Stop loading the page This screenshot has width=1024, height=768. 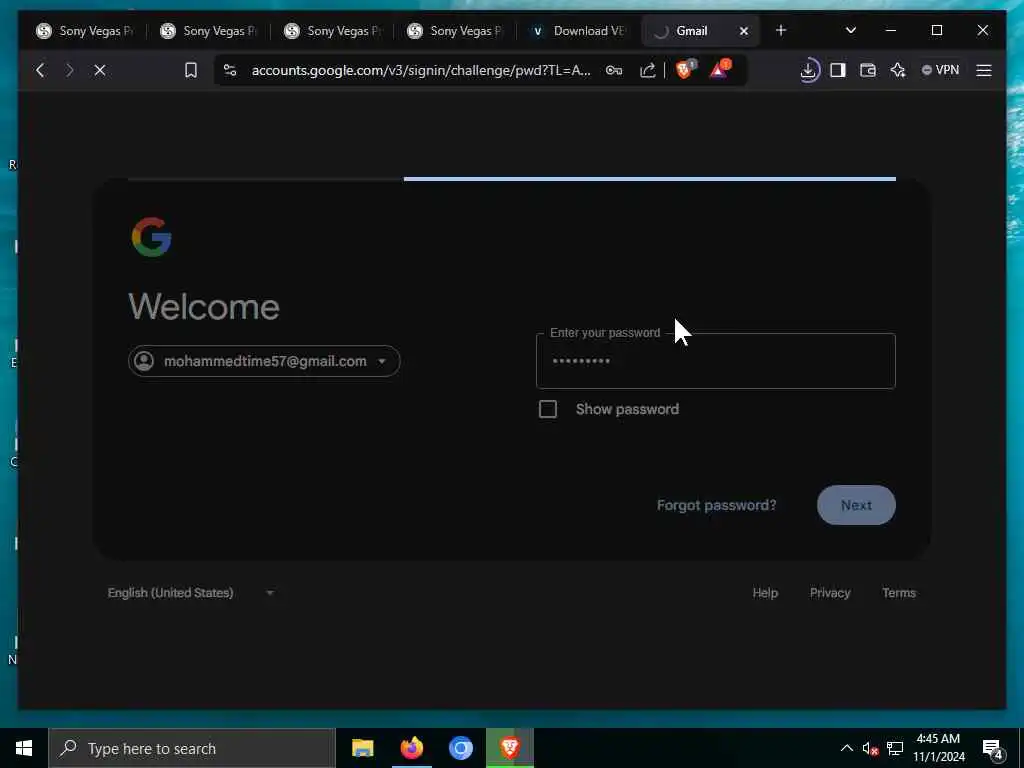coord(100,71)
